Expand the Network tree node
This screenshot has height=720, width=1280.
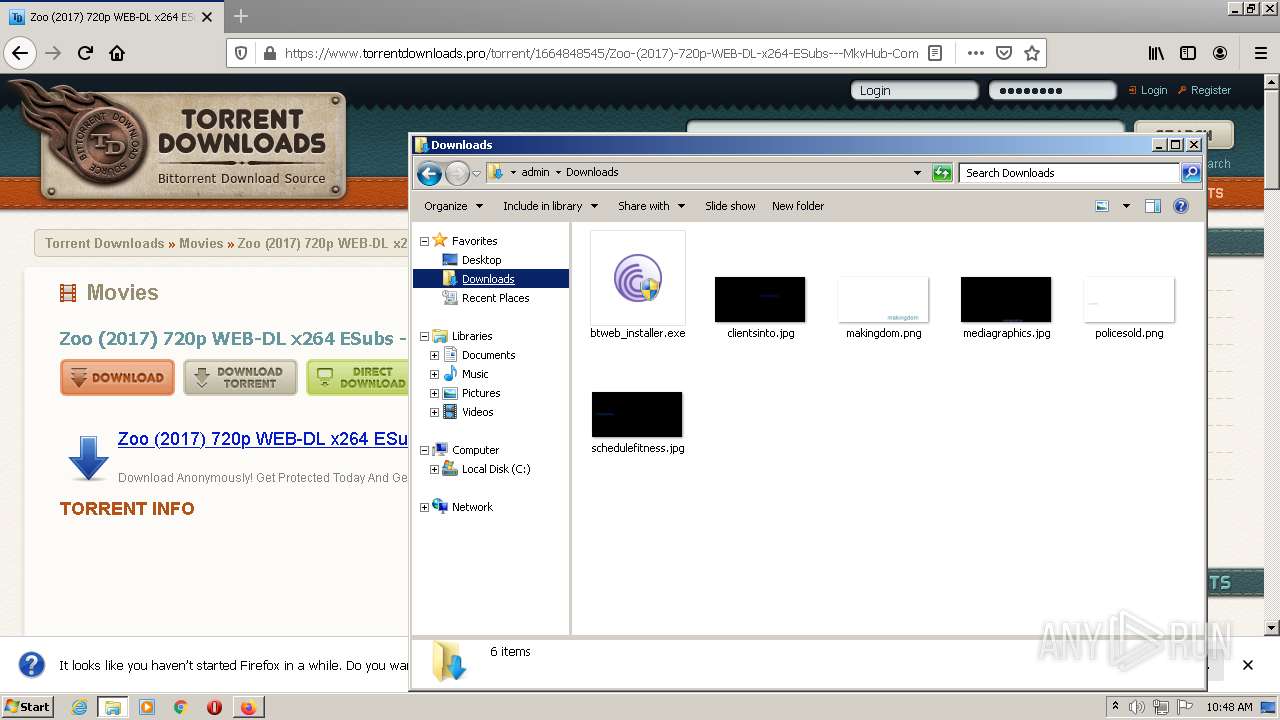[424, 507]
